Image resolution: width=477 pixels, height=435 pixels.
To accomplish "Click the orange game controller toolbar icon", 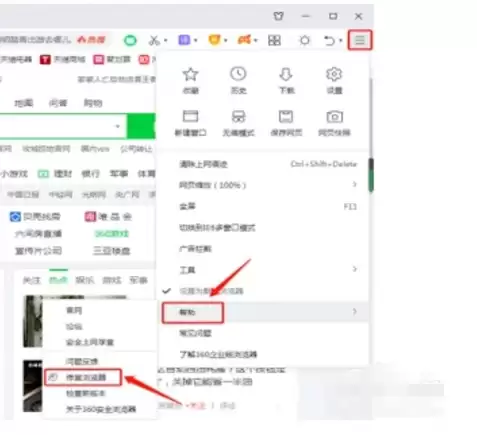I will point(244,40).
